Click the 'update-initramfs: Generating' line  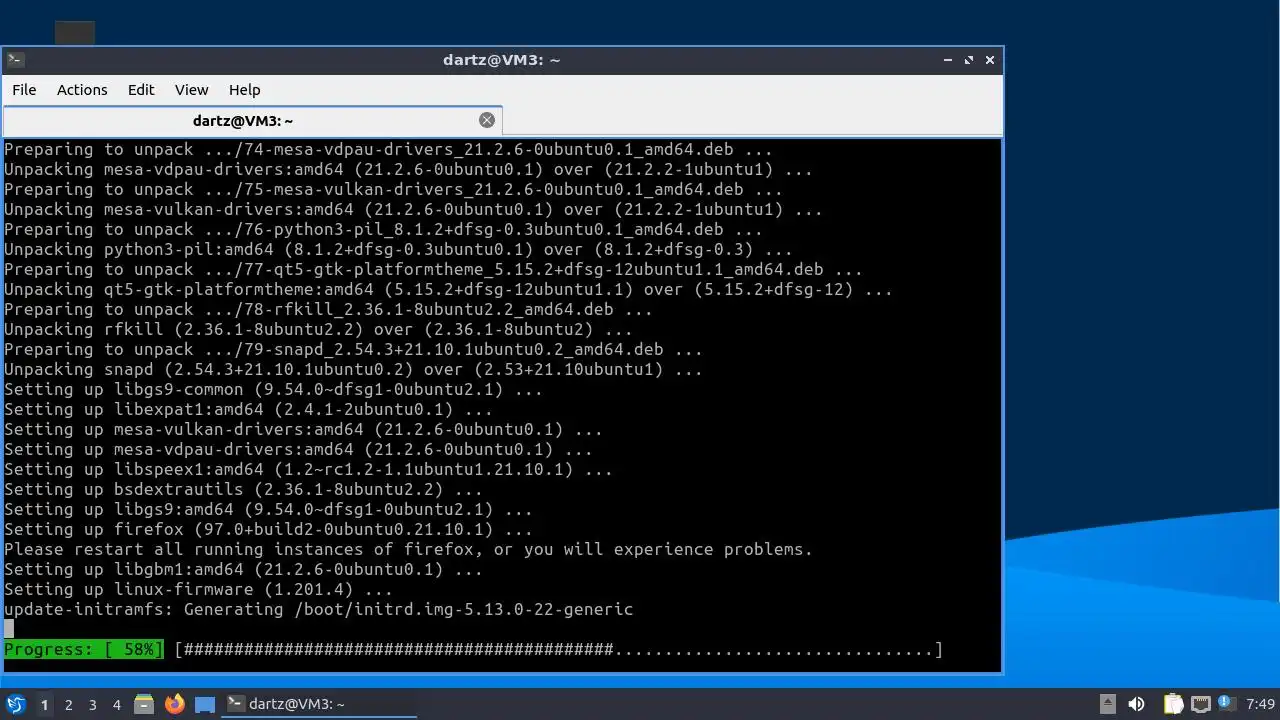318,609
